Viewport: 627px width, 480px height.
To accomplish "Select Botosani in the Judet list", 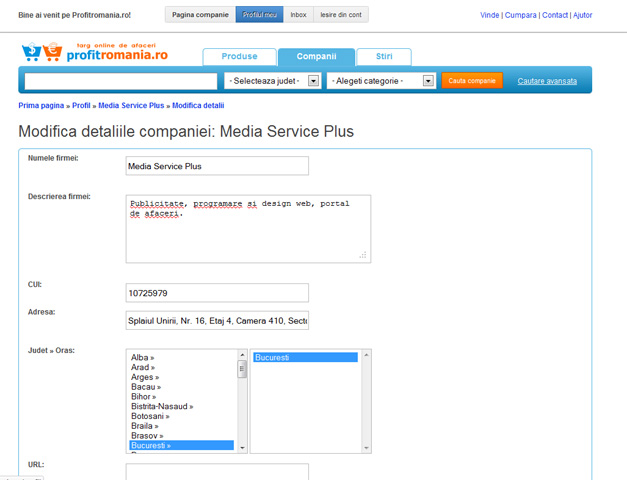I will (150, 416).
